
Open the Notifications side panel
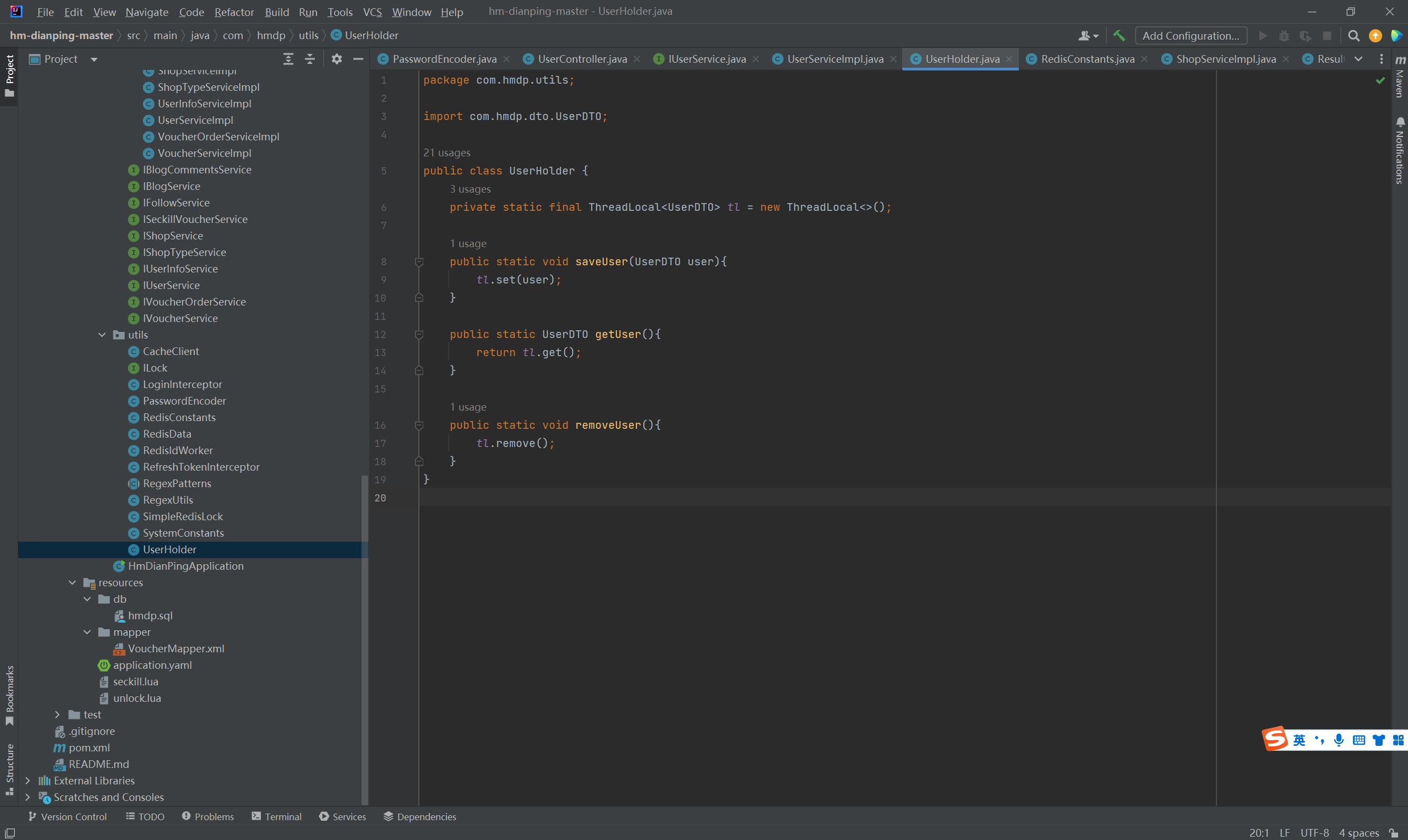1400,152
